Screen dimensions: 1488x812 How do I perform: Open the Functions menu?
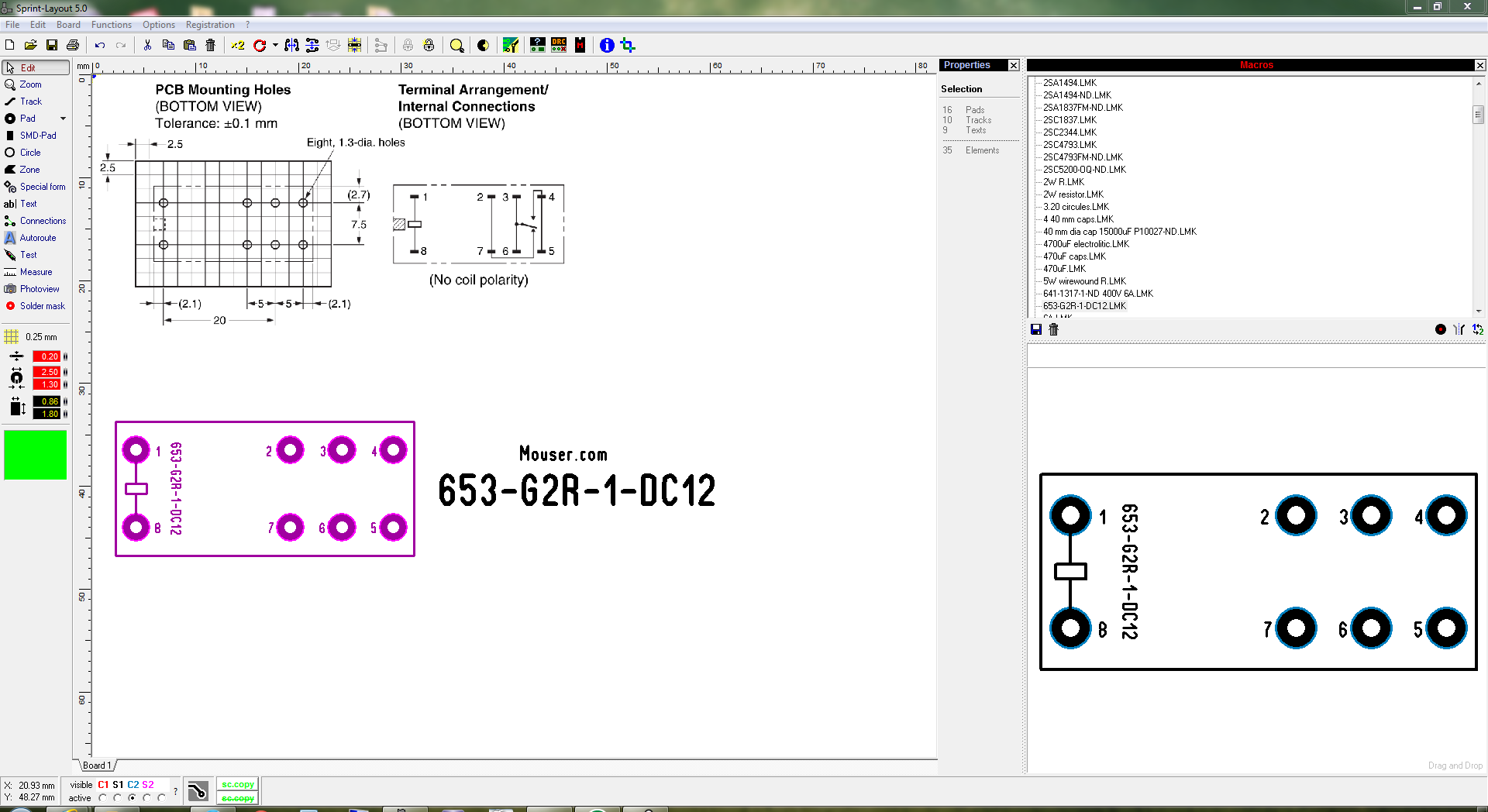click(x=112, y=25)
